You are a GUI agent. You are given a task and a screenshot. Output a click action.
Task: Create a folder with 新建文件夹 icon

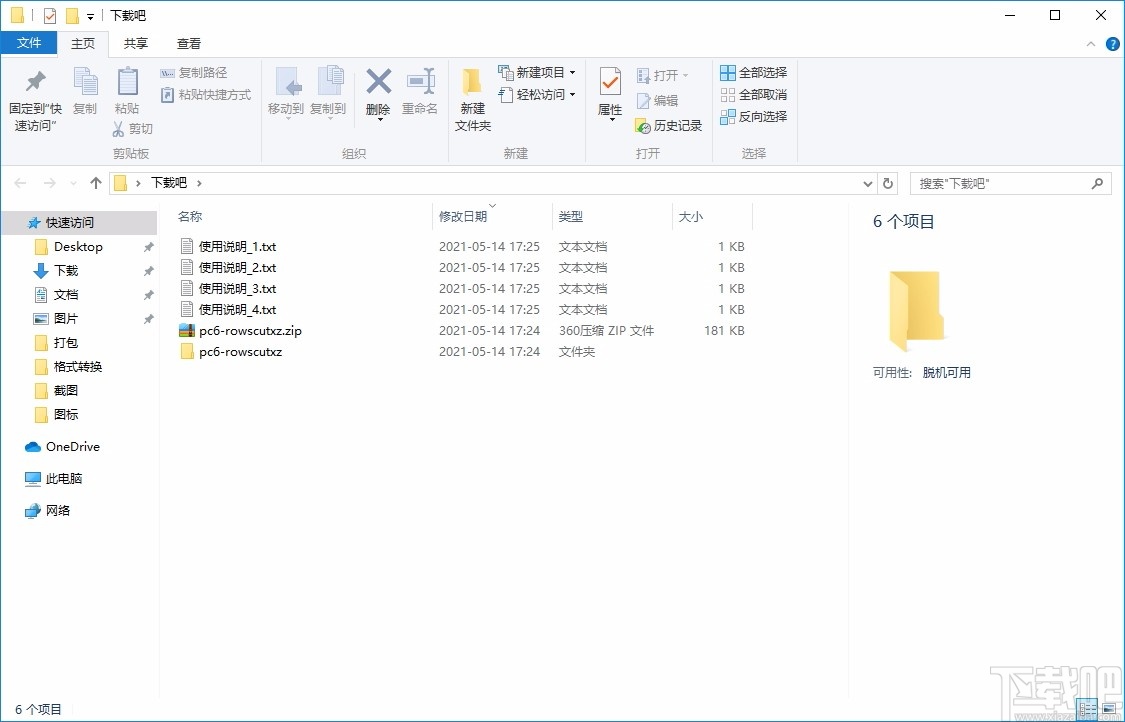[472, 95]
